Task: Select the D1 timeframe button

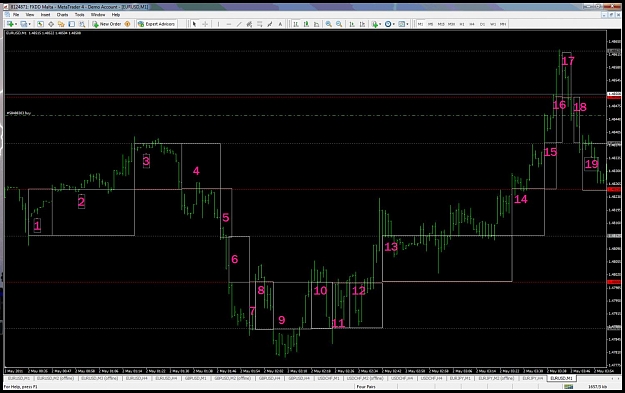Action: 482,24
